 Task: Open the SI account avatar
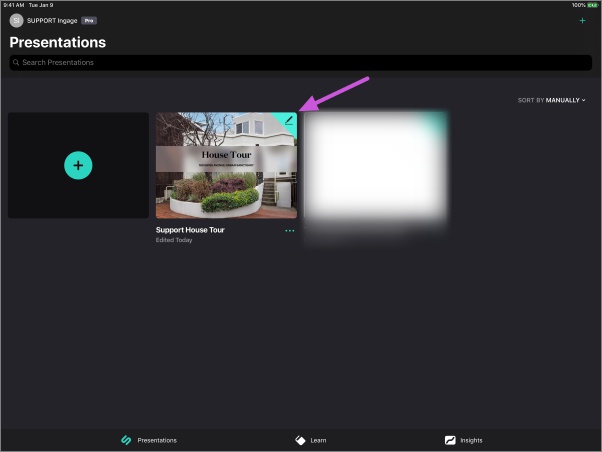pos(17,20)
